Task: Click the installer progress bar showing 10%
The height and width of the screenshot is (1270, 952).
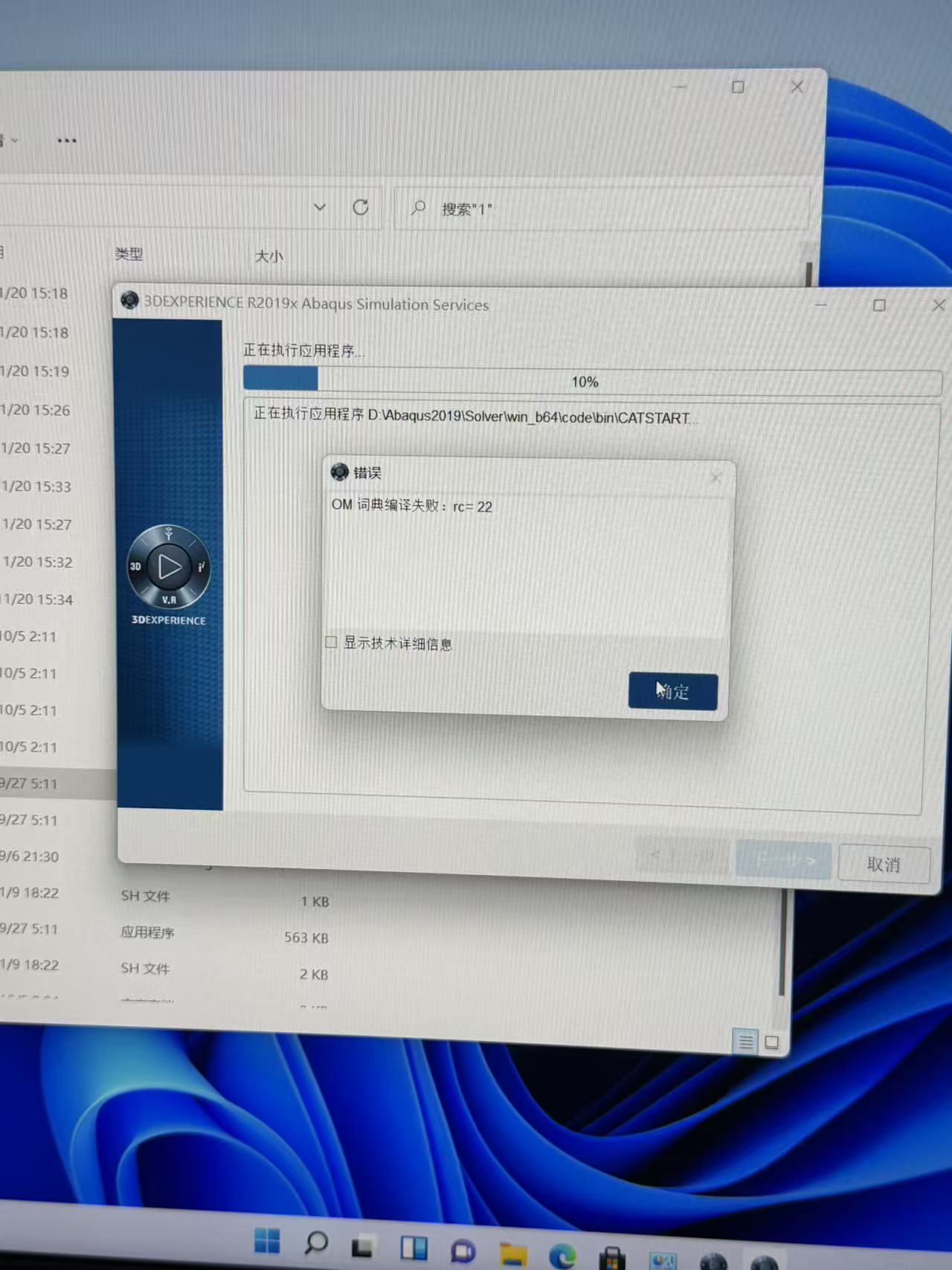Action: pos(592,380)
